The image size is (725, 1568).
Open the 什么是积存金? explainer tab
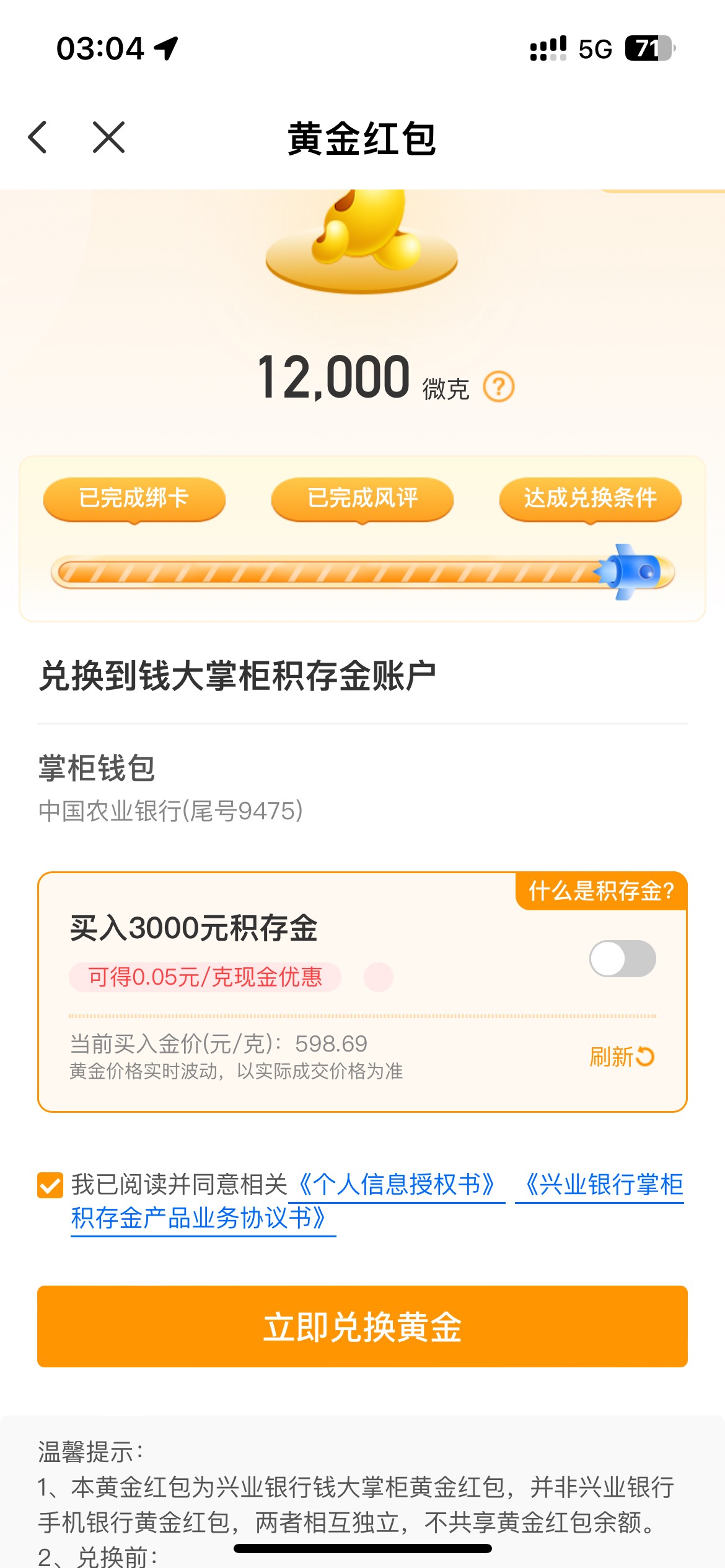[601, 891]
